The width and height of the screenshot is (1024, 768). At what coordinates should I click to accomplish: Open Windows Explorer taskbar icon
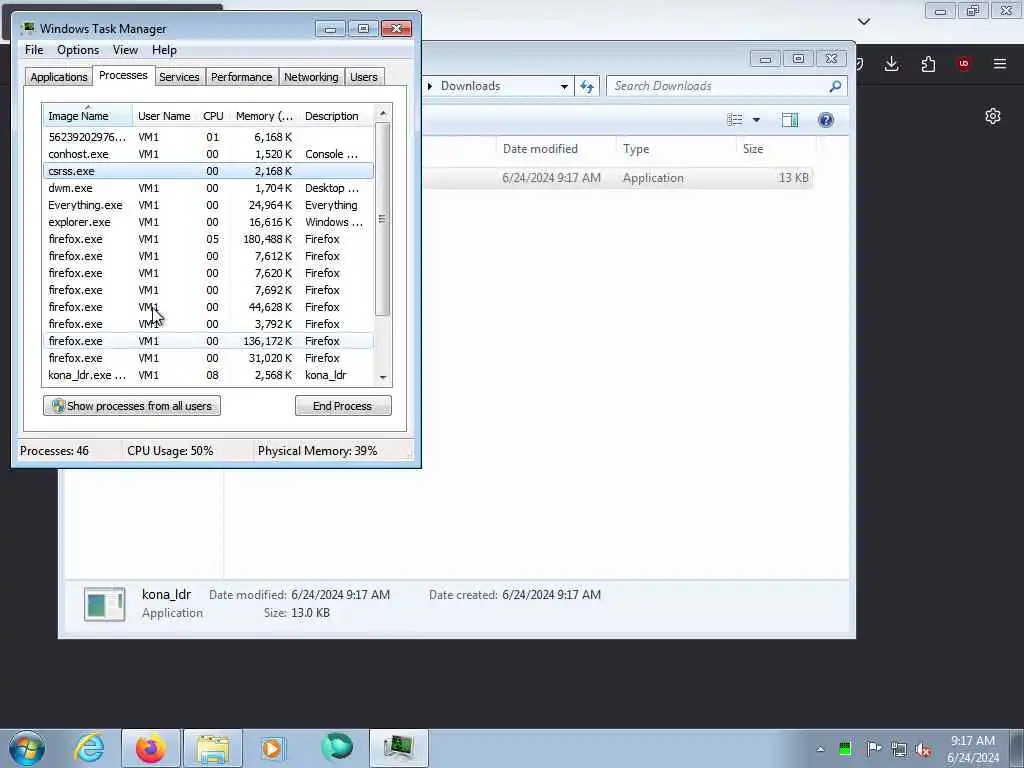click(212, 748)
